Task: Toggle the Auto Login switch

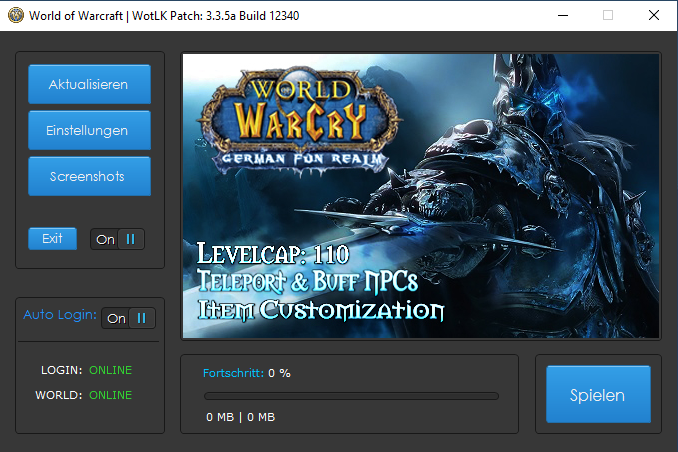Action: point(128,318)
